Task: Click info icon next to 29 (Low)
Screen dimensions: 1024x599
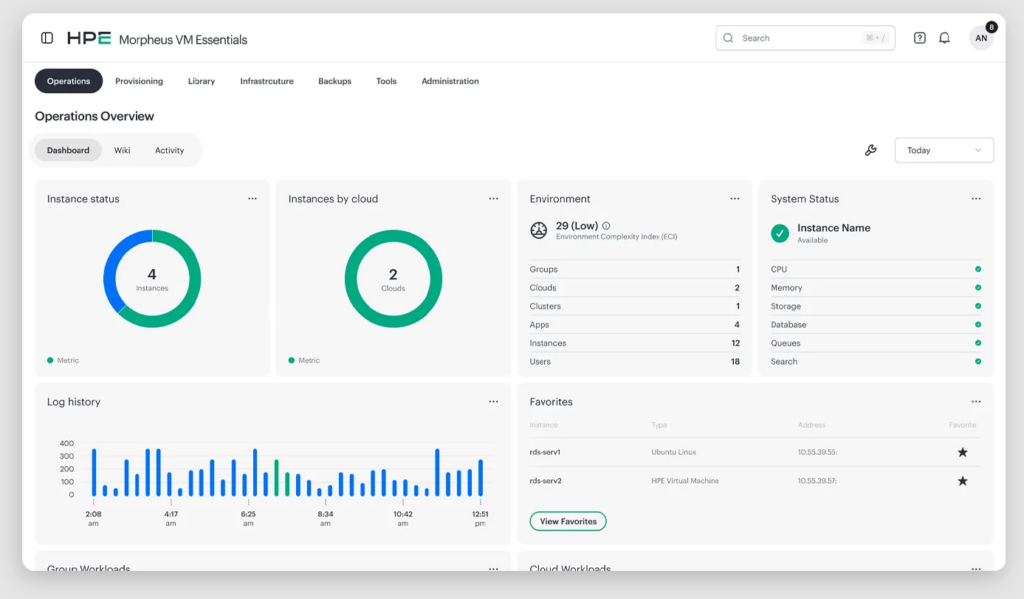Action: point(606,226)
